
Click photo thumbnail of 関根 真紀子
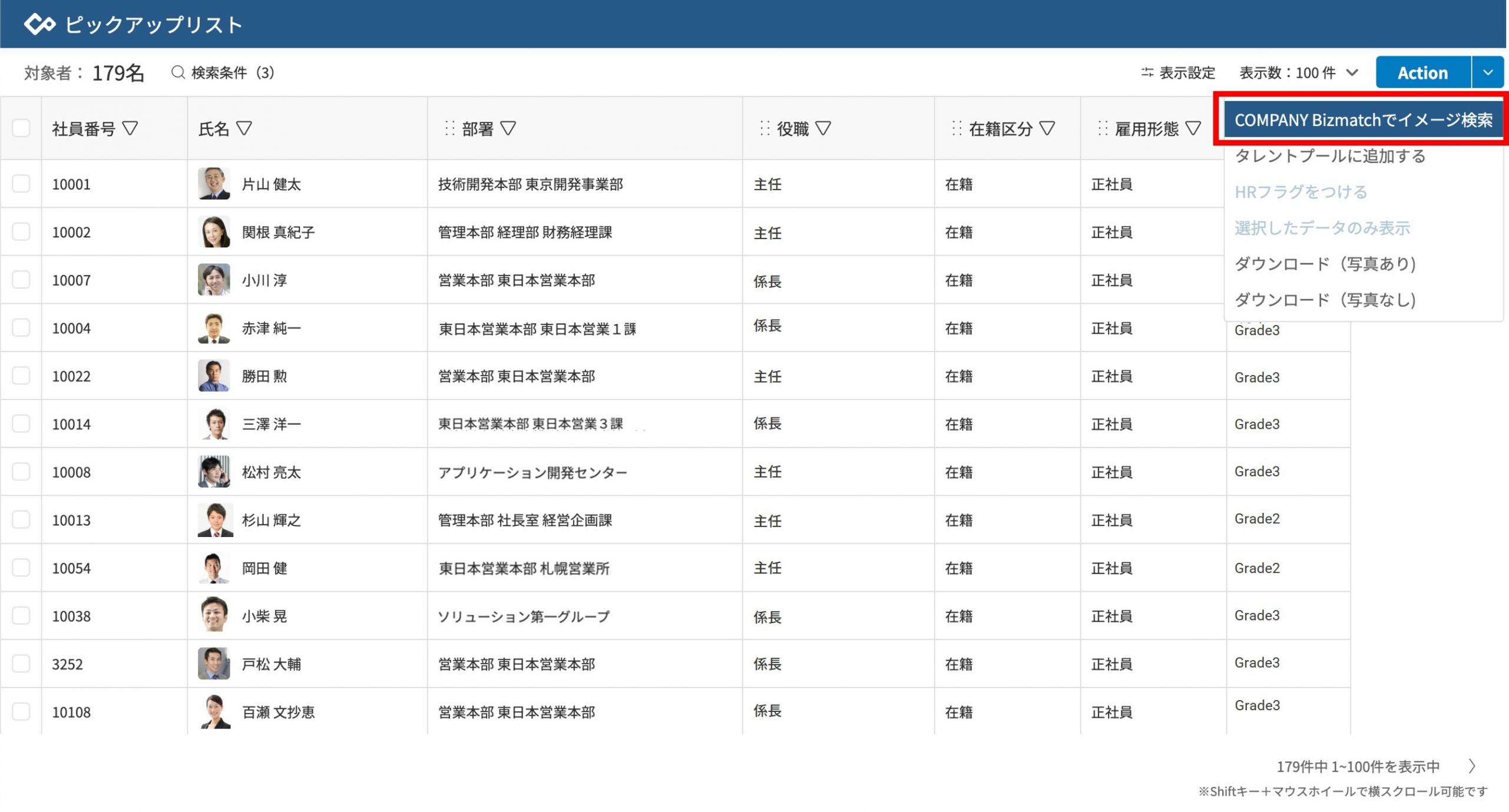click(214, 232)
